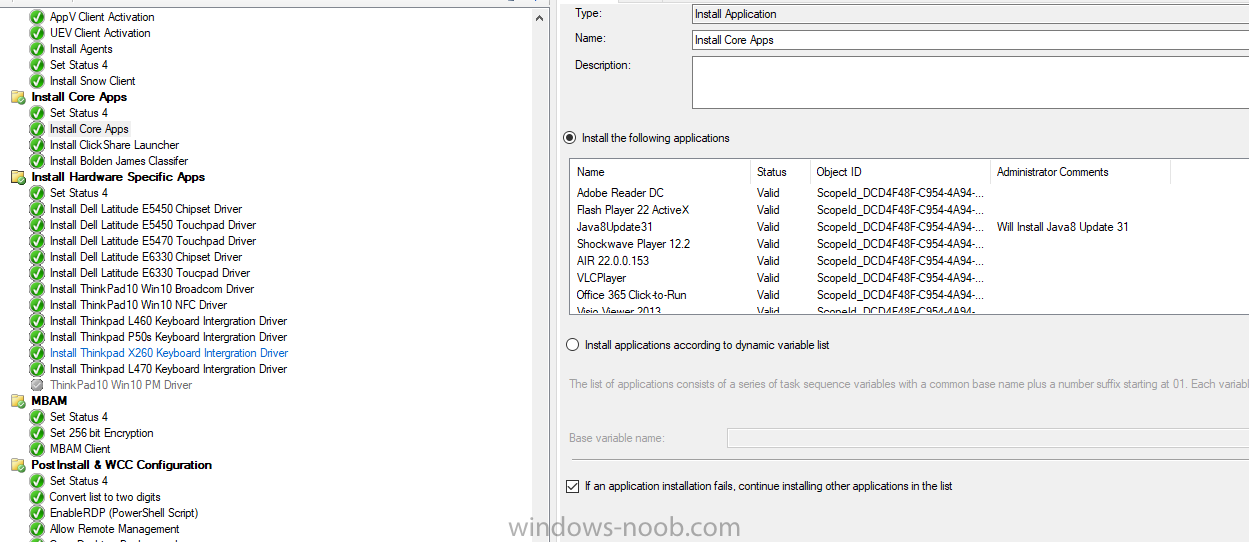Image resolution: width=1249 pixels, height=542 pixels.
Task: Click green check icon beside UEV Client Activation
Action: coord(38,33)
